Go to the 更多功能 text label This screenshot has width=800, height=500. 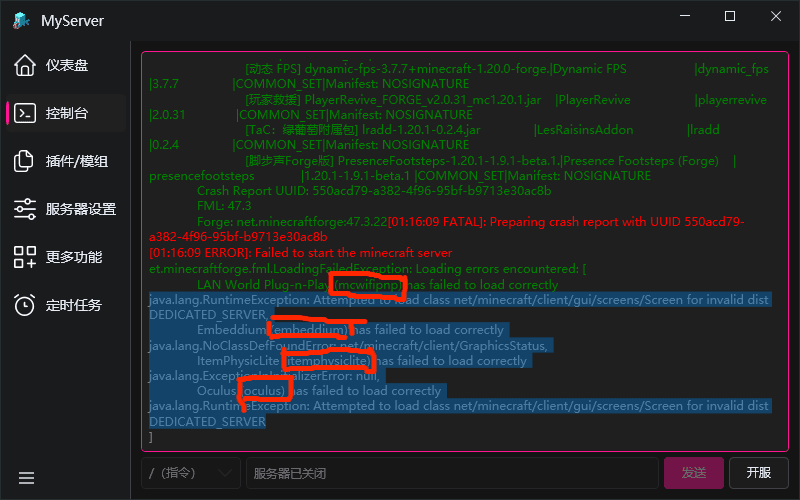click(74, 257)
